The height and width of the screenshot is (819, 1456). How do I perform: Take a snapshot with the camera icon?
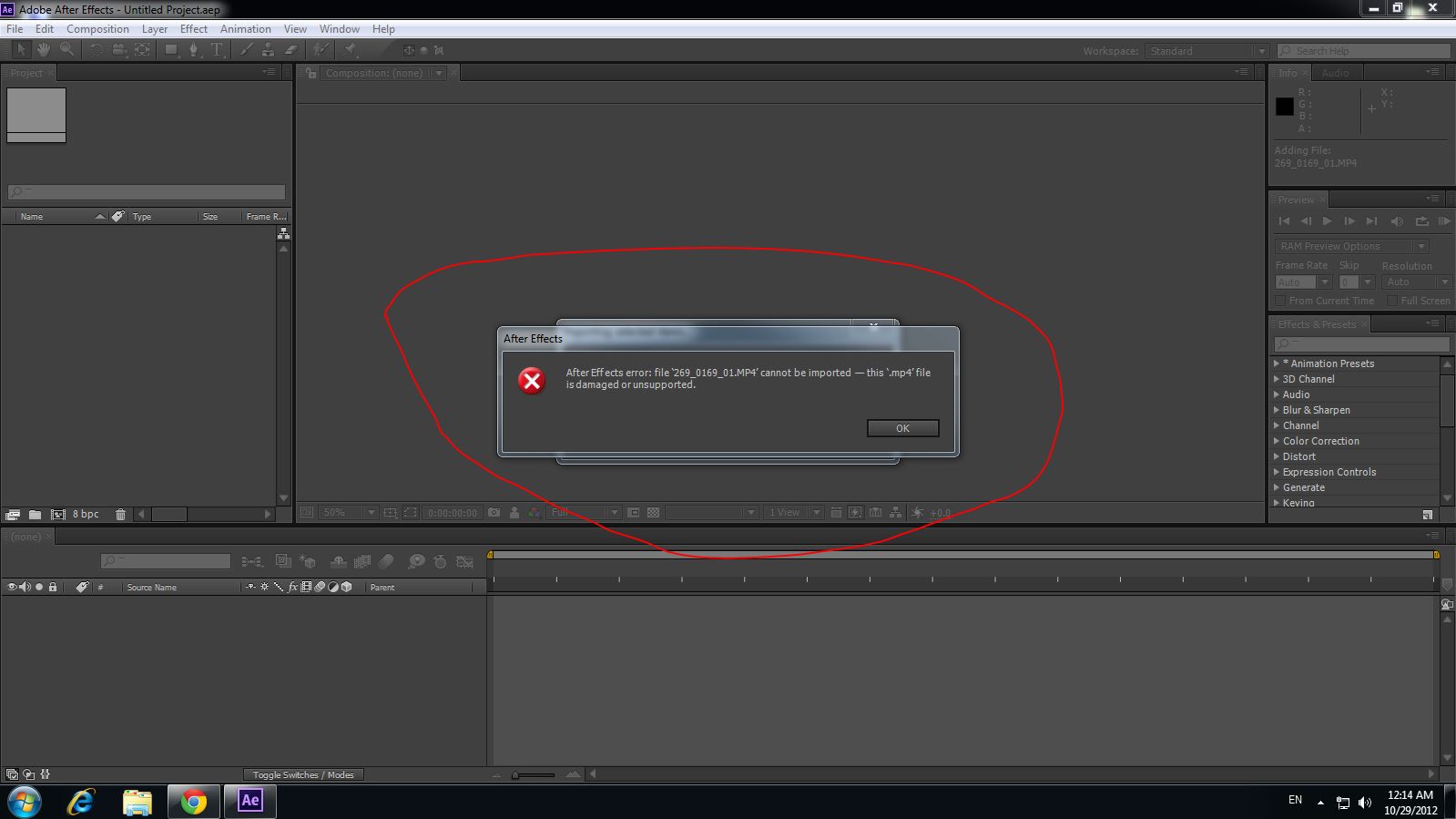494,513
